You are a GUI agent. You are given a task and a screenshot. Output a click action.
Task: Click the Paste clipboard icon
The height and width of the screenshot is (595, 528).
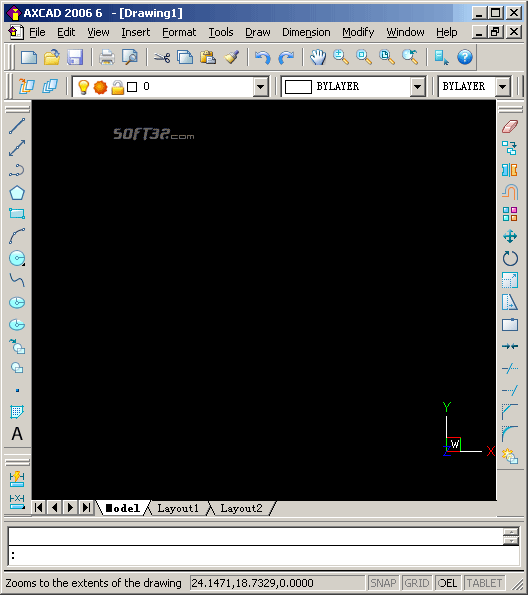(208, 57)
